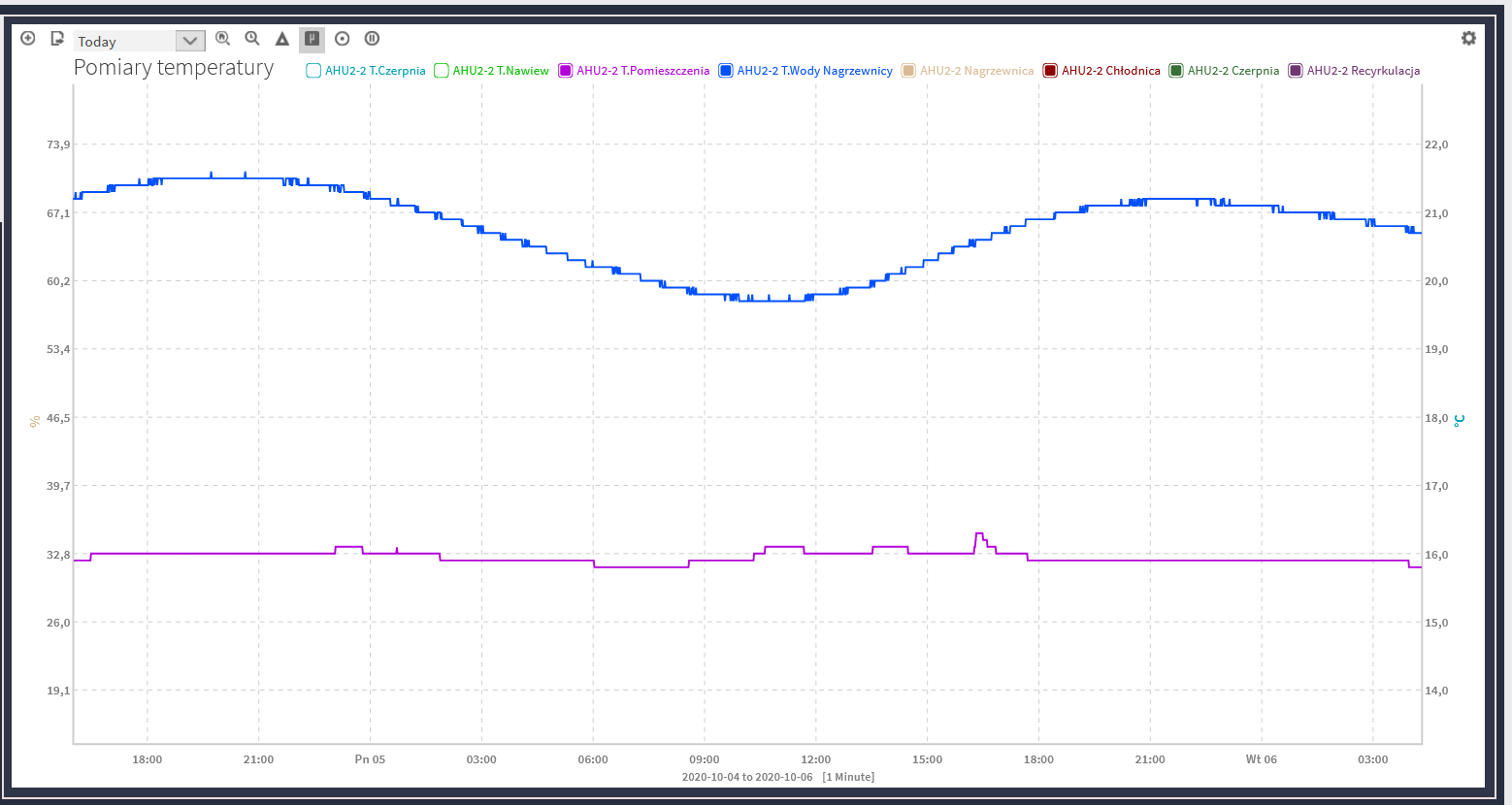
Task: Click the plain zoom magnifier icon
Action: 252,39
